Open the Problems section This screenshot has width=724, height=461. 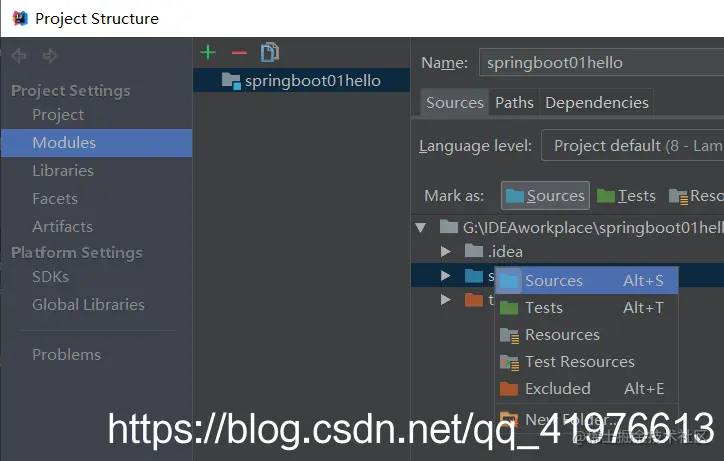(66, 355)
